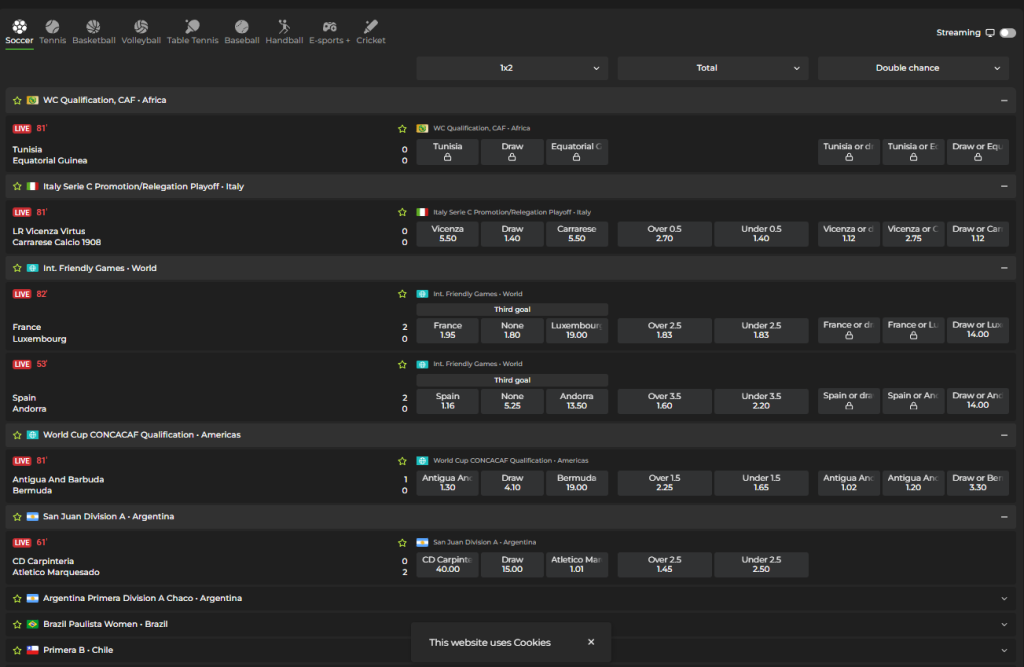This screenshot has width=1024, height=667.
Task: Select the Soccer sport icon
Action: [19, 28]
